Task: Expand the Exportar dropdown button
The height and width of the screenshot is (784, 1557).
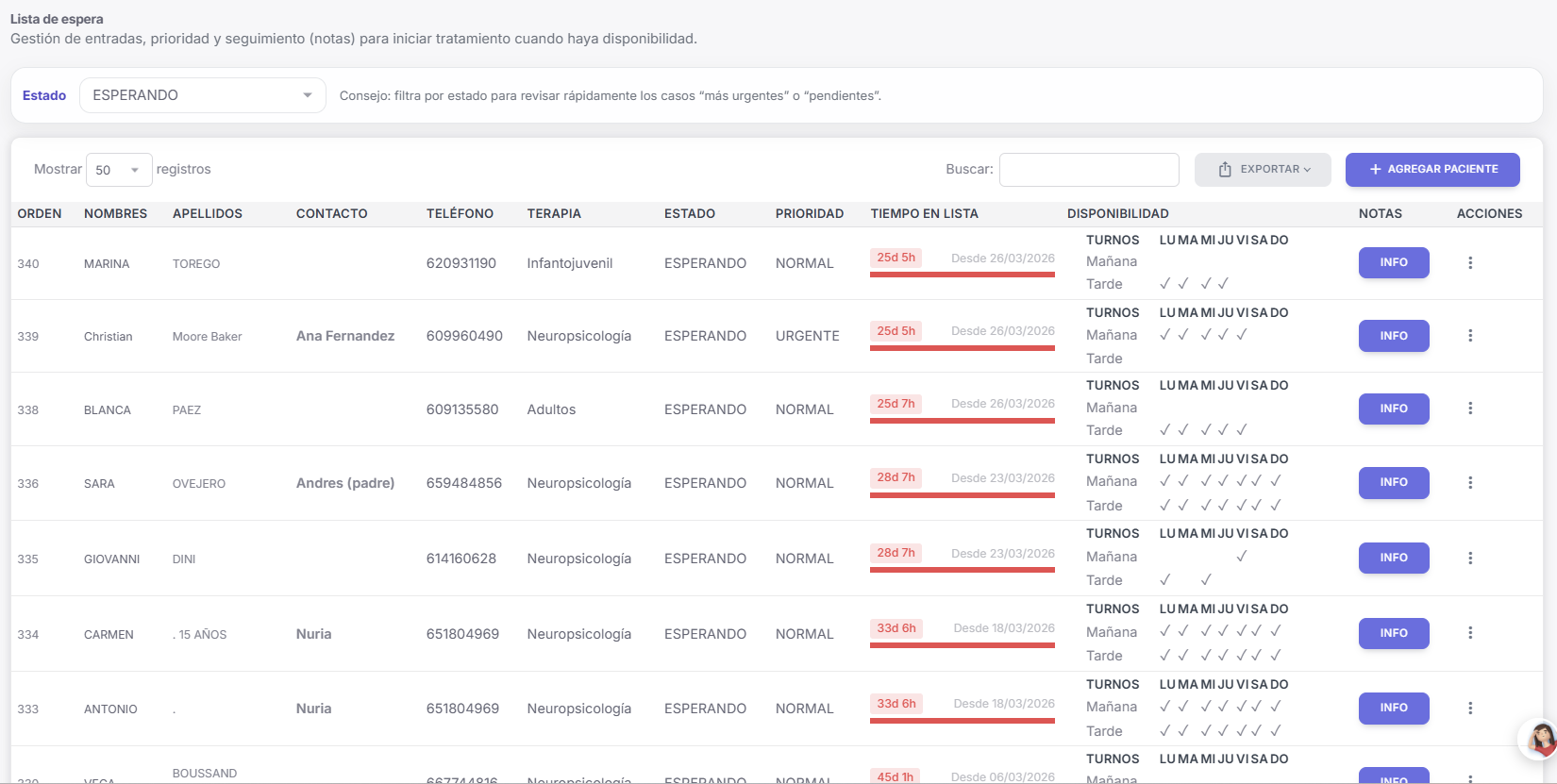Action: (1262, 170)
